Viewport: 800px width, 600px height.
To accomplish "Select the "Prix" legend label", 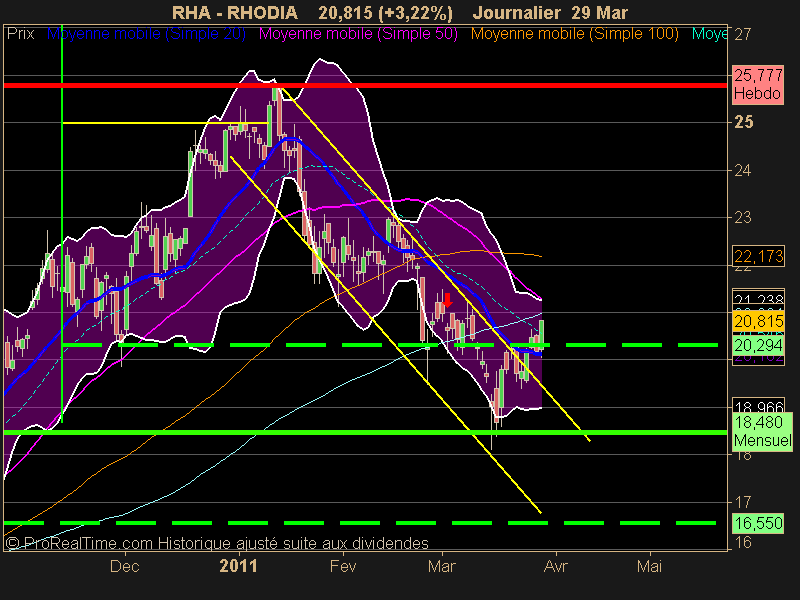I will pyautogui.click(x=20, y=34).
